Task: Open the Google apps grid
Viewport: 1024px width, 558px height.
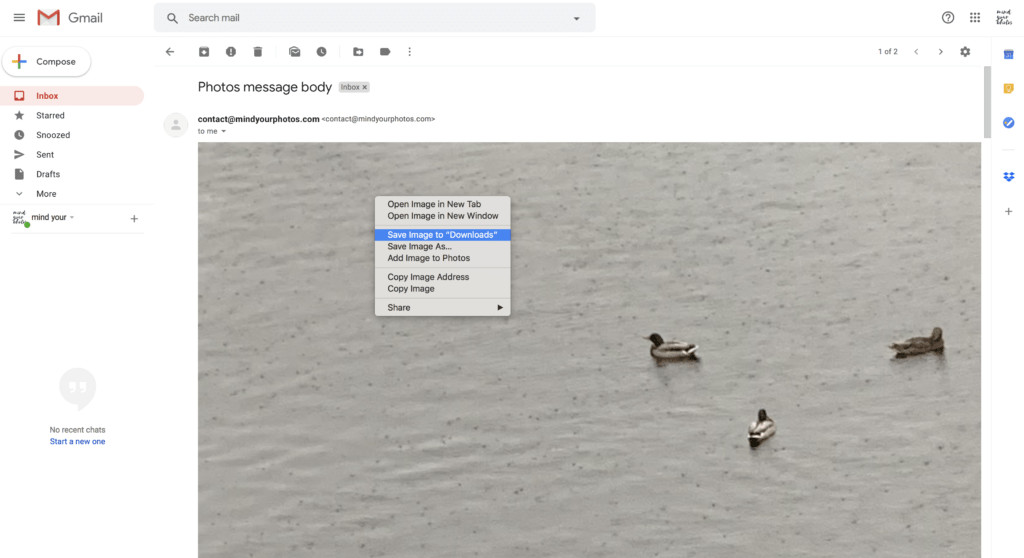Action: tap(975, 18)
